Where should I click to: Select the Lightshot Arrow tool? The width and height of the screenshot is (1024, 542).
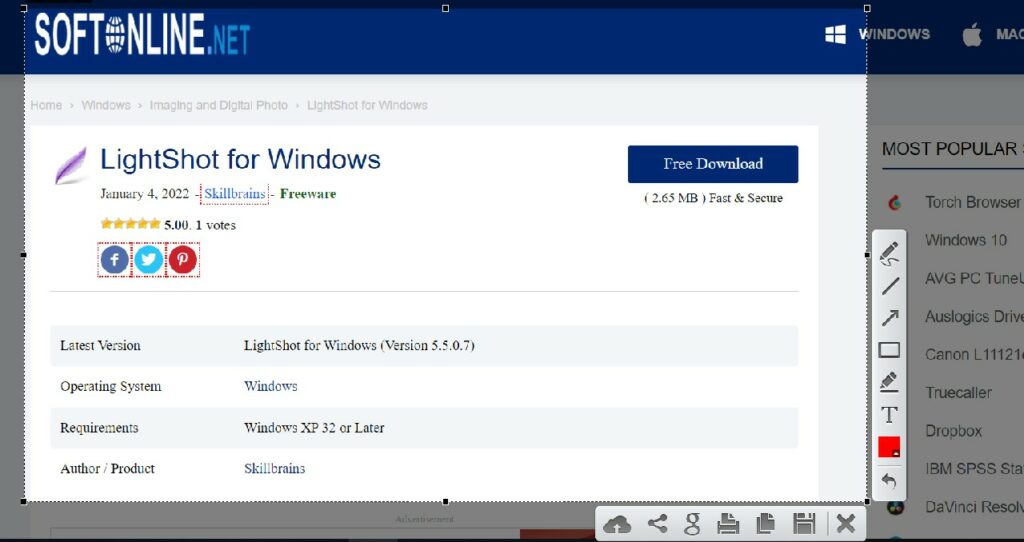(889, 317)
